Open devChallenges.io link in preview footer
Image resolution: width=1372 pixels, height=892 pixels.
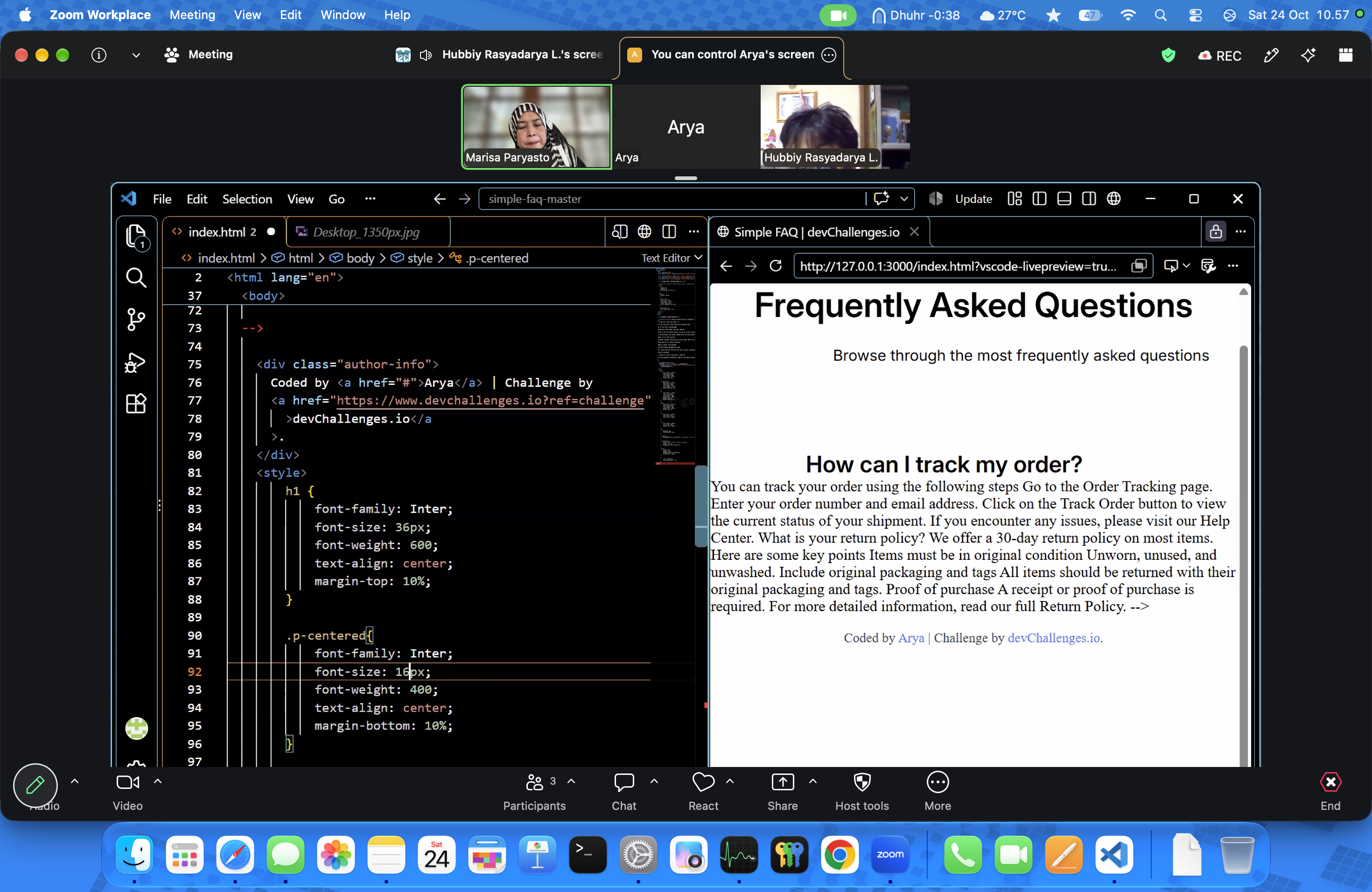point(1053,638)
